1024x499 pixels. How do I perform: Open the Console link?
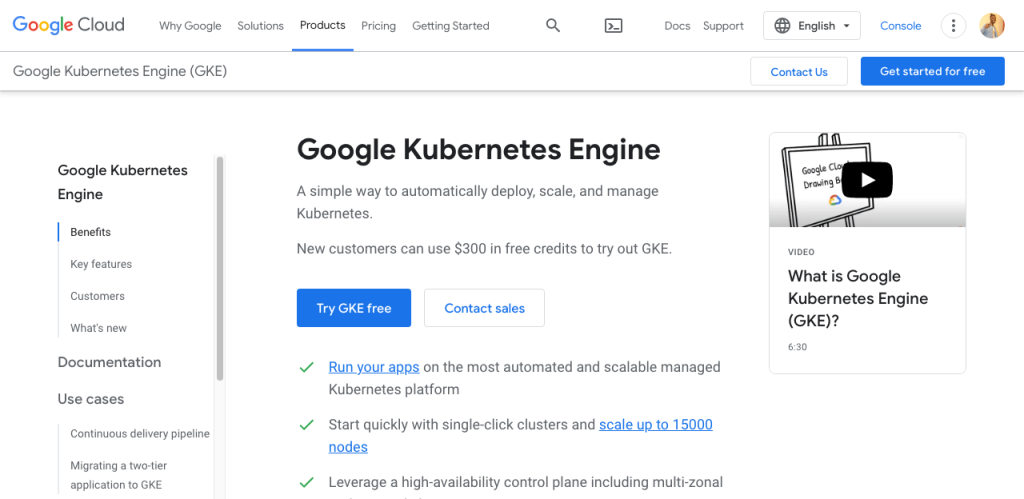(x=900, y=26)
